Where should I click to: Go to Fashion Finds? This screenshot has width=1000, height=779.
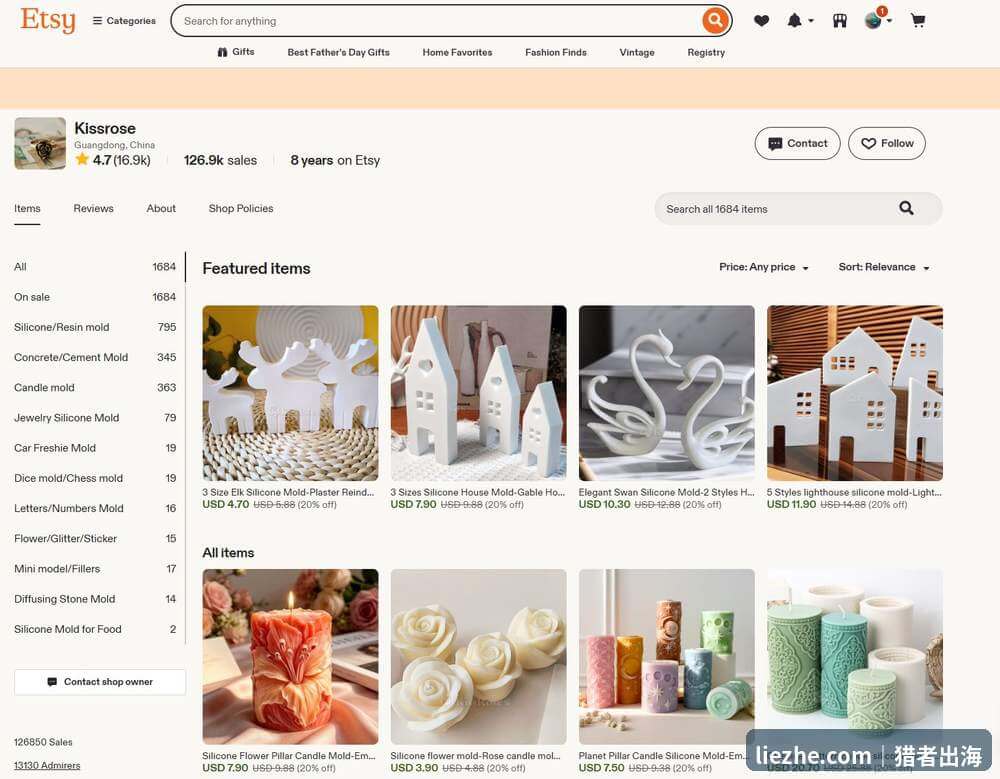pyautogui.click(x=555, y=52)
